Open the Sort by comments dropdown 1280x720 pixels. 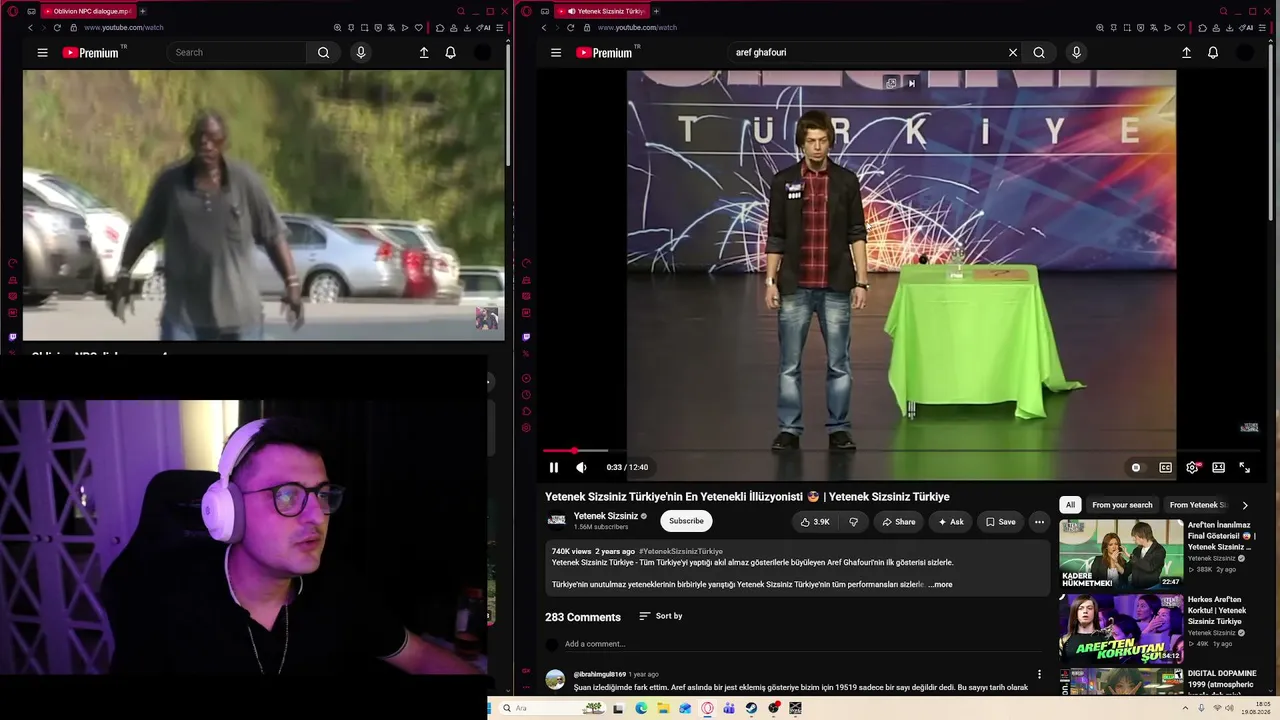(661, 616)
